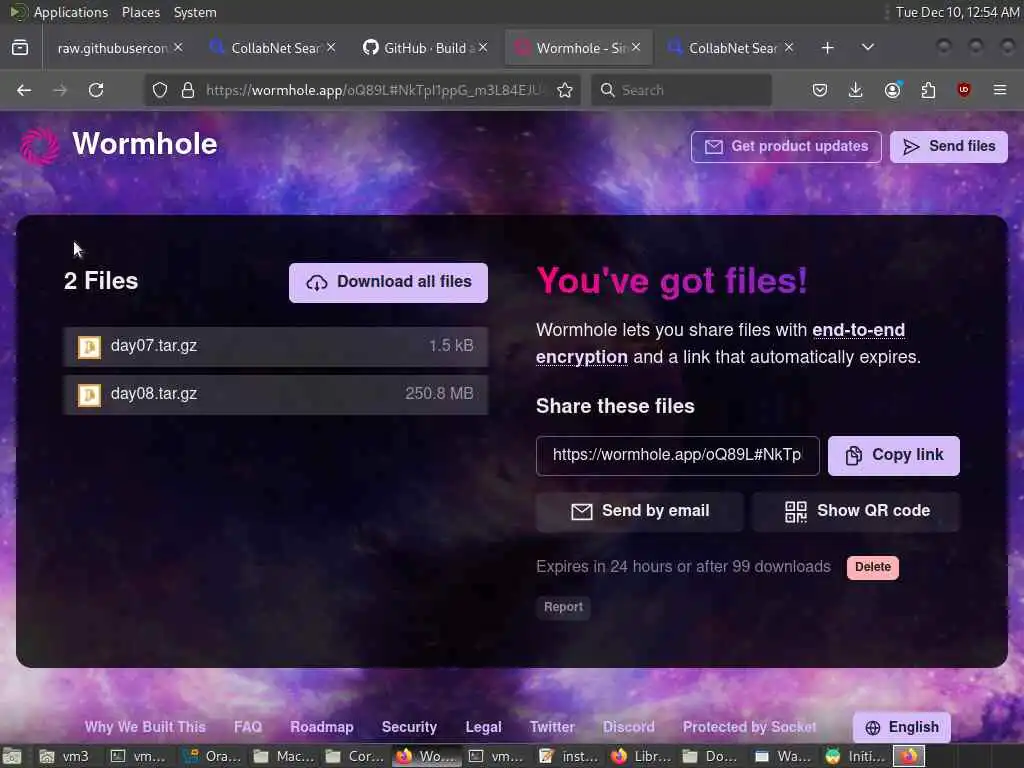Open the Discord footer link

628,727
